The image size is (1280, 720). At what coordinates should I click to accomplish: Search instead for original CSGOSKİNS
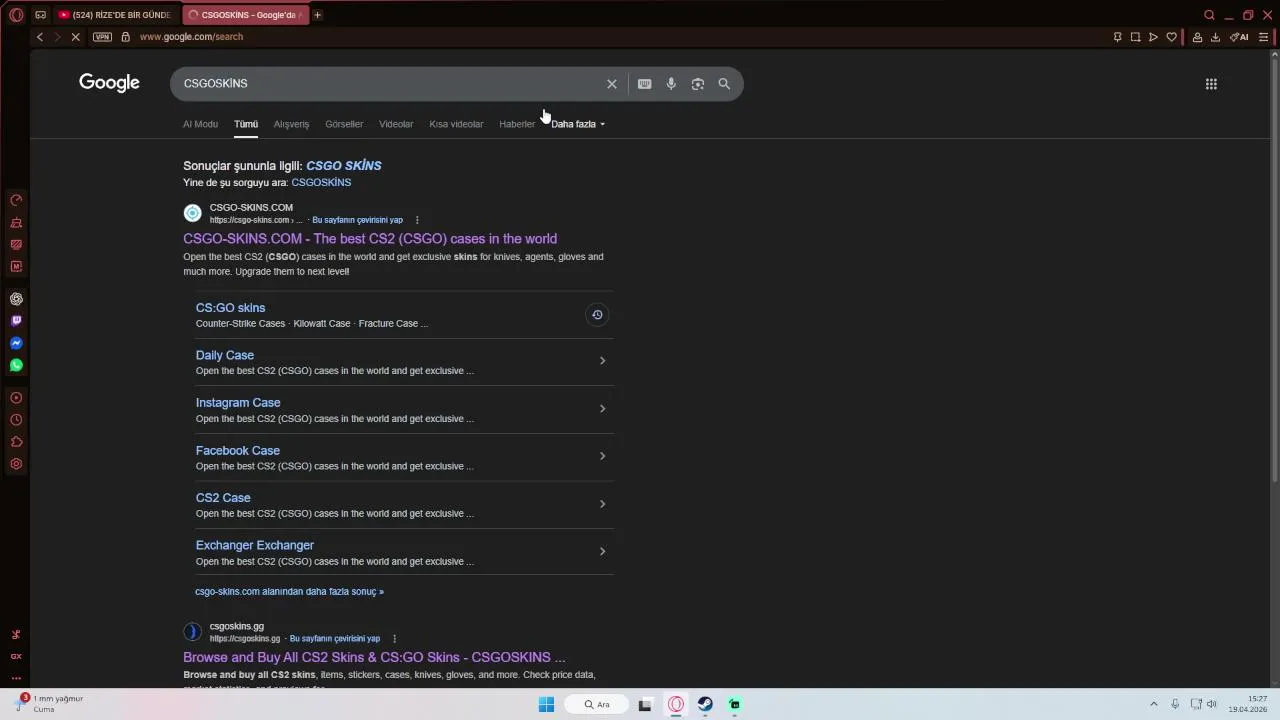pyautogui.click(x=321, y=183)
